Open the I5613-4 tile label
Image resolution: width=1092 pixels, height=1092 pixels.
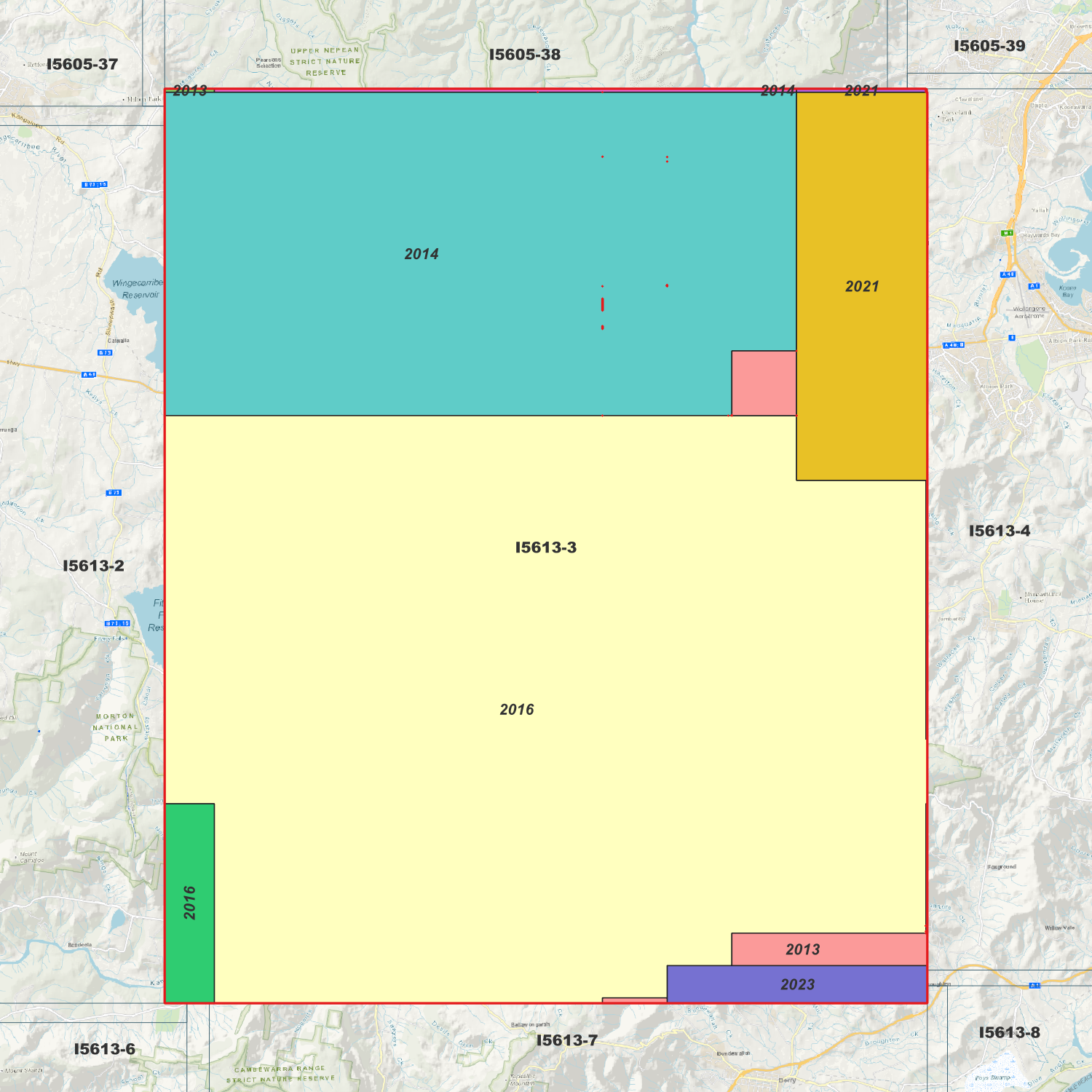[999, 531]
